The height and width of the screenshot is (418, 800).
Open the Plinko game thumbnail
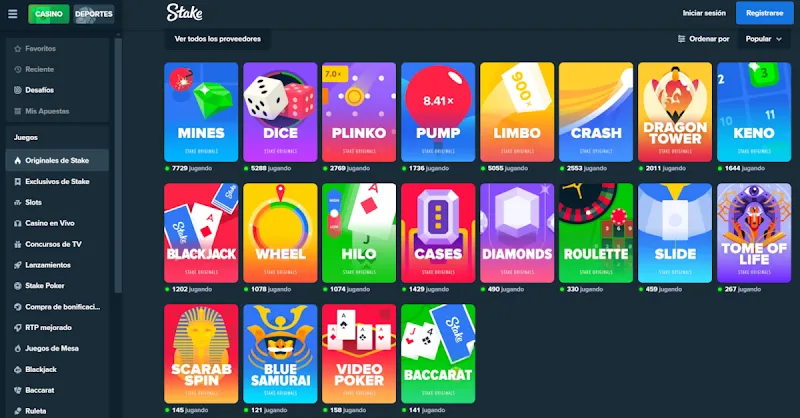[x=359, y=112]
